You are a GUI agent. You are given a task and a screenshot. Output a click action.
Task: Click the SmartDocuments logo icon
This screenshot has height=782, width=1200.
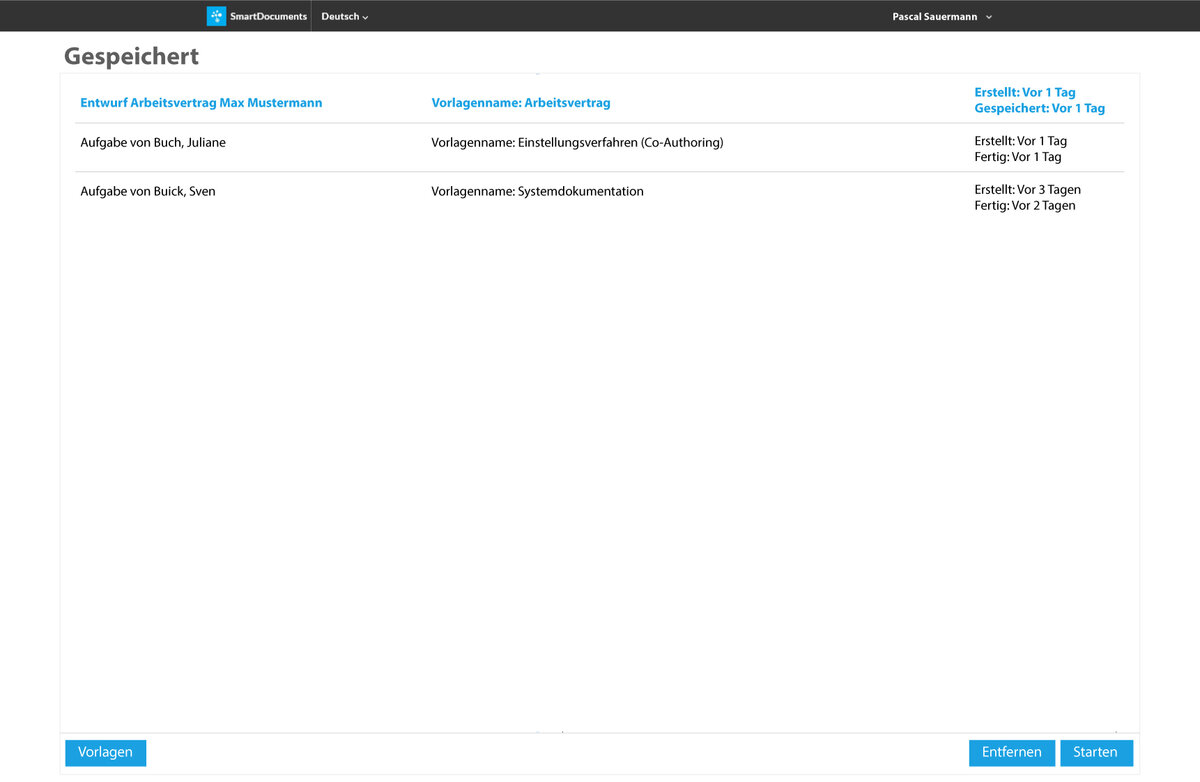point(216,16)
